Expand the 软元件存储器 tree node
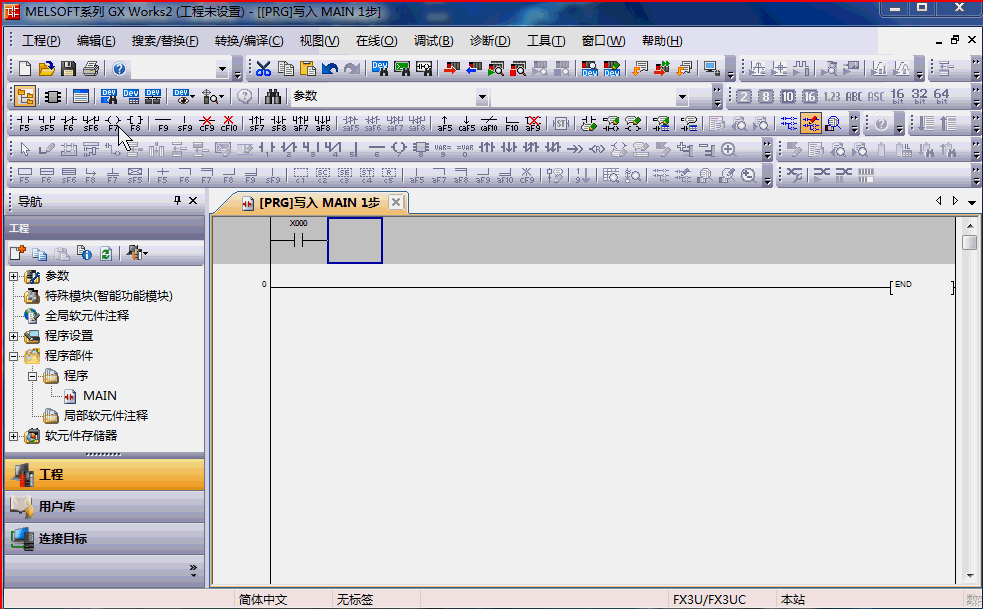 (x=14, y=436)
